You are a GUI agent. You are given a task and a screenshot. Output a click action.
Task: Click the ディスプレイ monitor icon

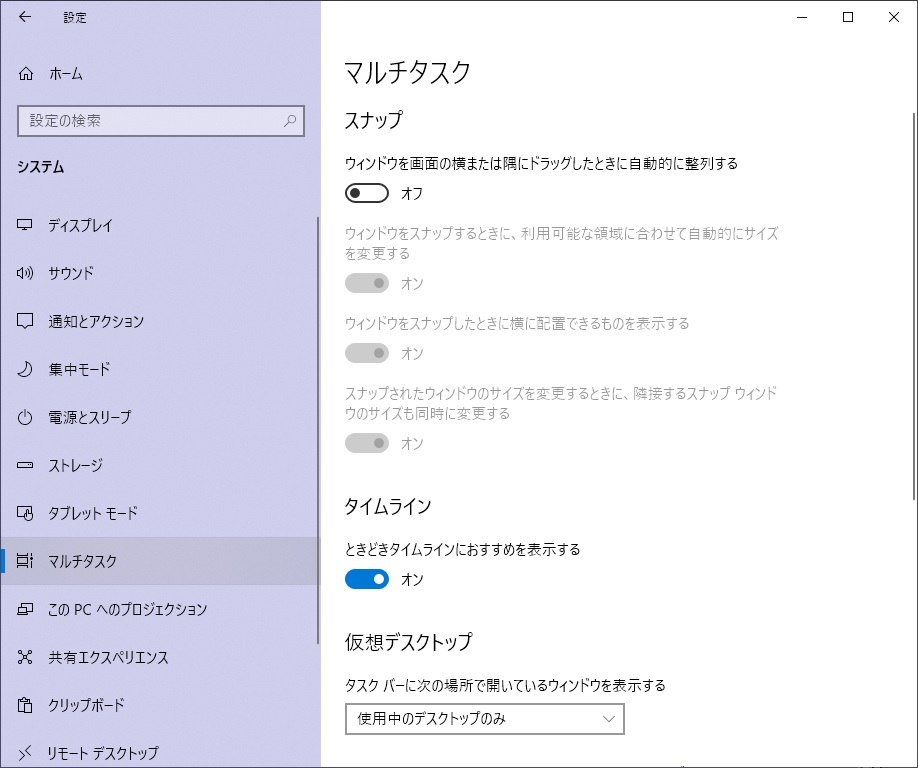25,225
